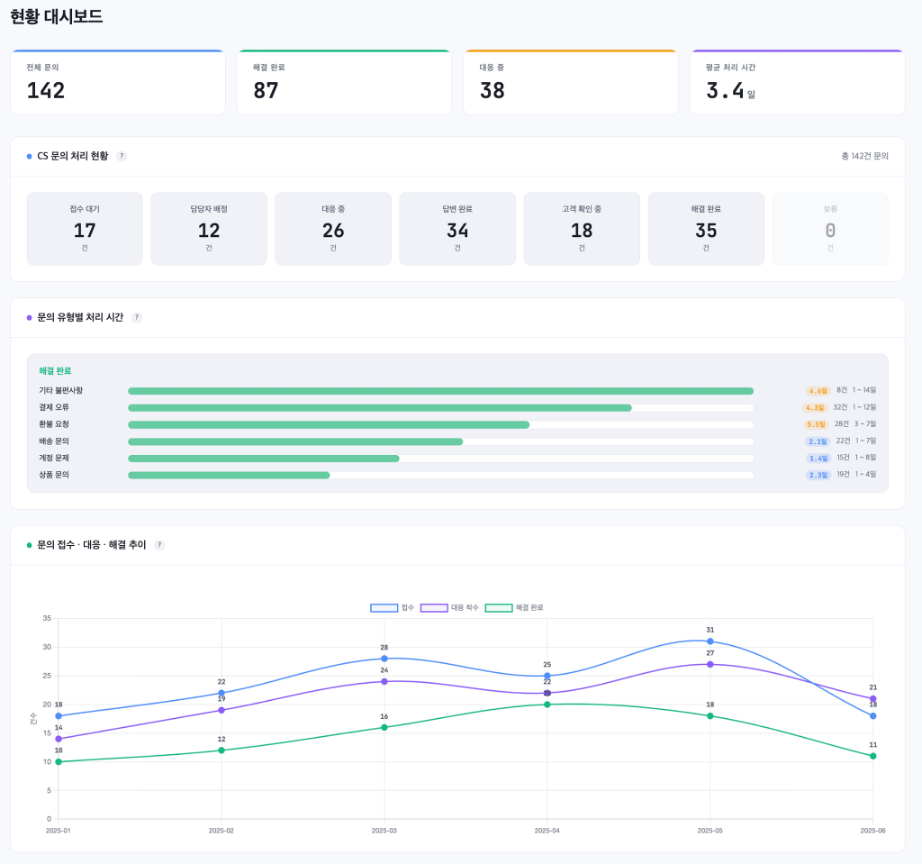Click the 총 142건 문의 text
This screenshot has width=922, height=864.
click(x=865, y=156)
